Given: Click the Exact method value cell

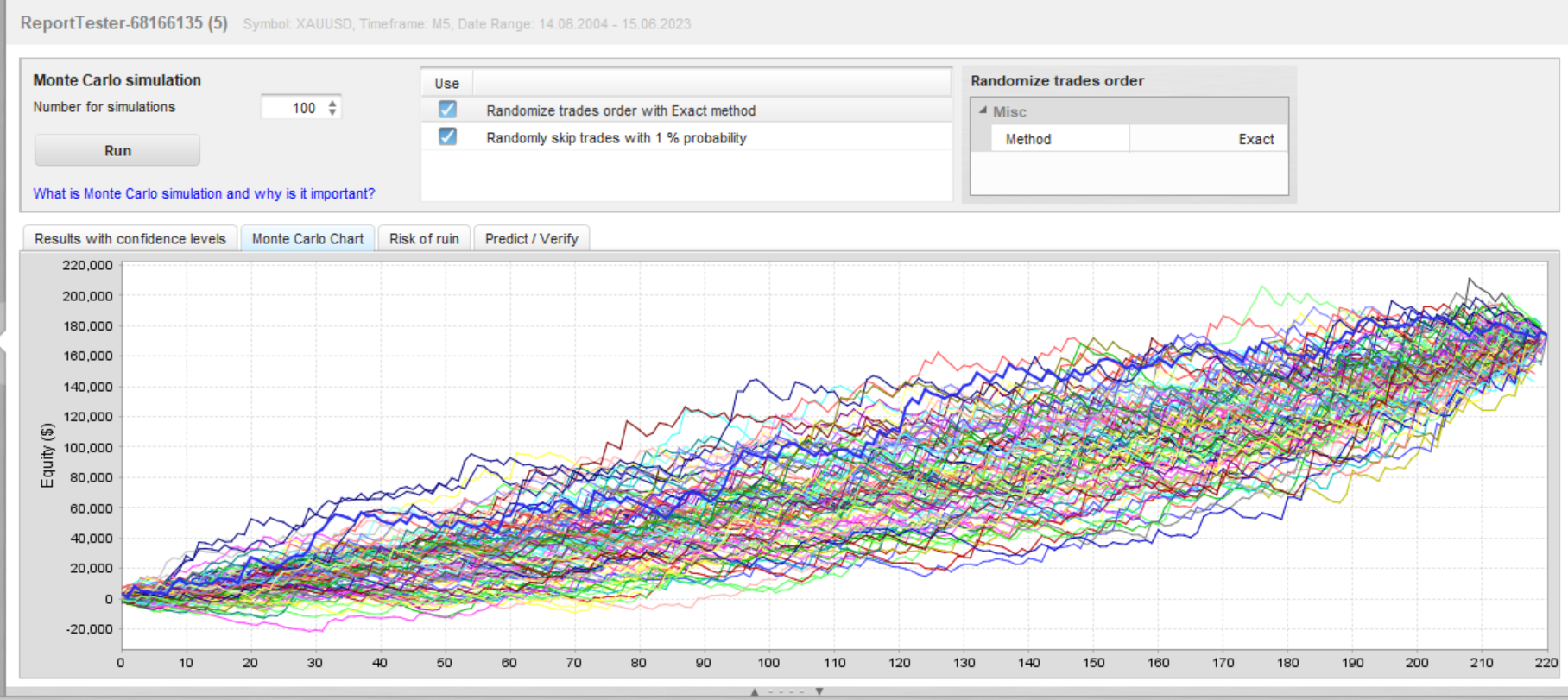Looking at the screenshot, I should click(x=1208, y=139).
